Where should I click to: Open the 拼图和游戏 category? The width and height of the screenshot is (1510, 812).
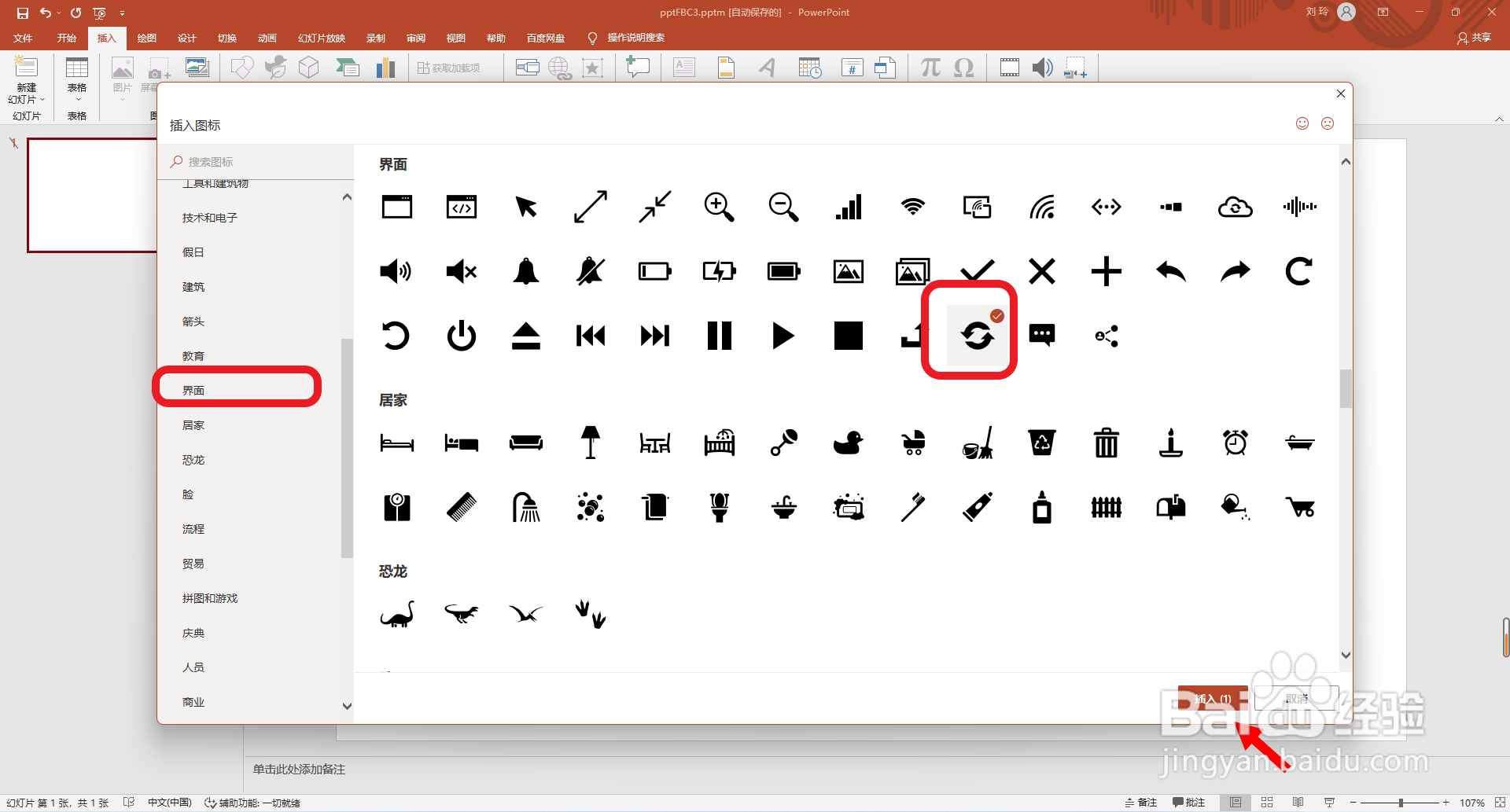[x=210, y=598]
